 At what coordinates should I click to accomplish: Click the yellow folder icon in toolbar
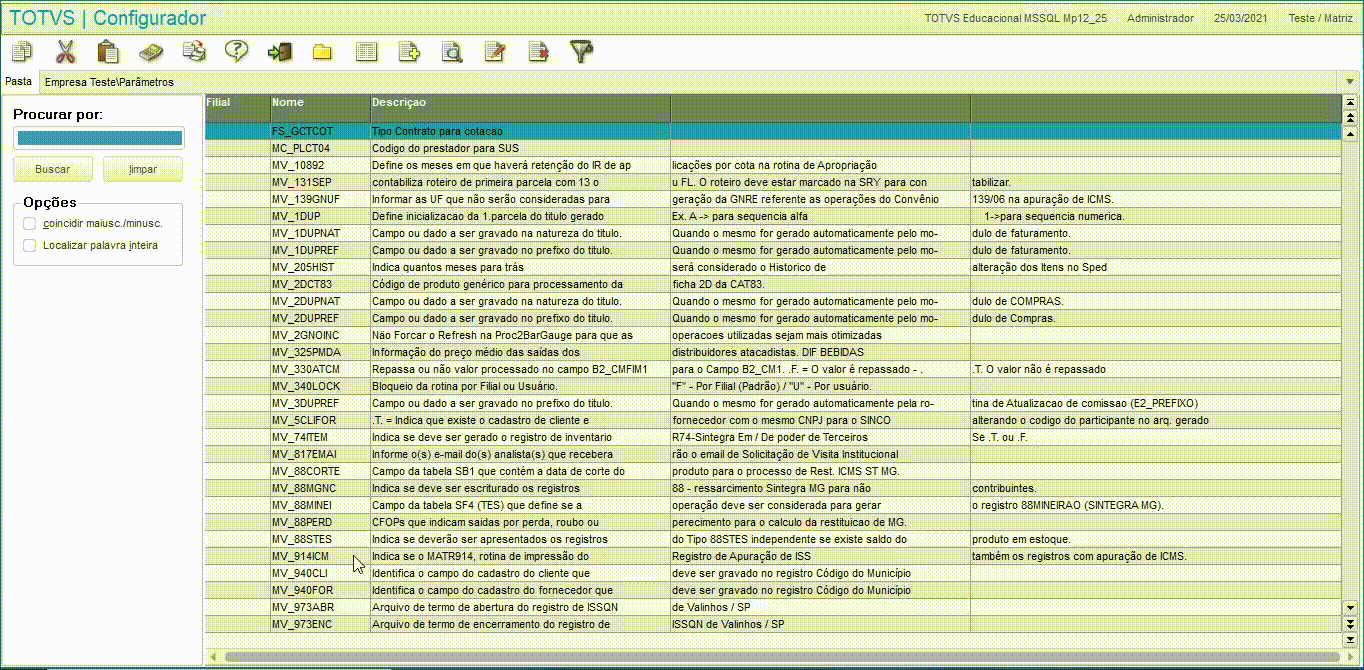(x=322, y=51)
